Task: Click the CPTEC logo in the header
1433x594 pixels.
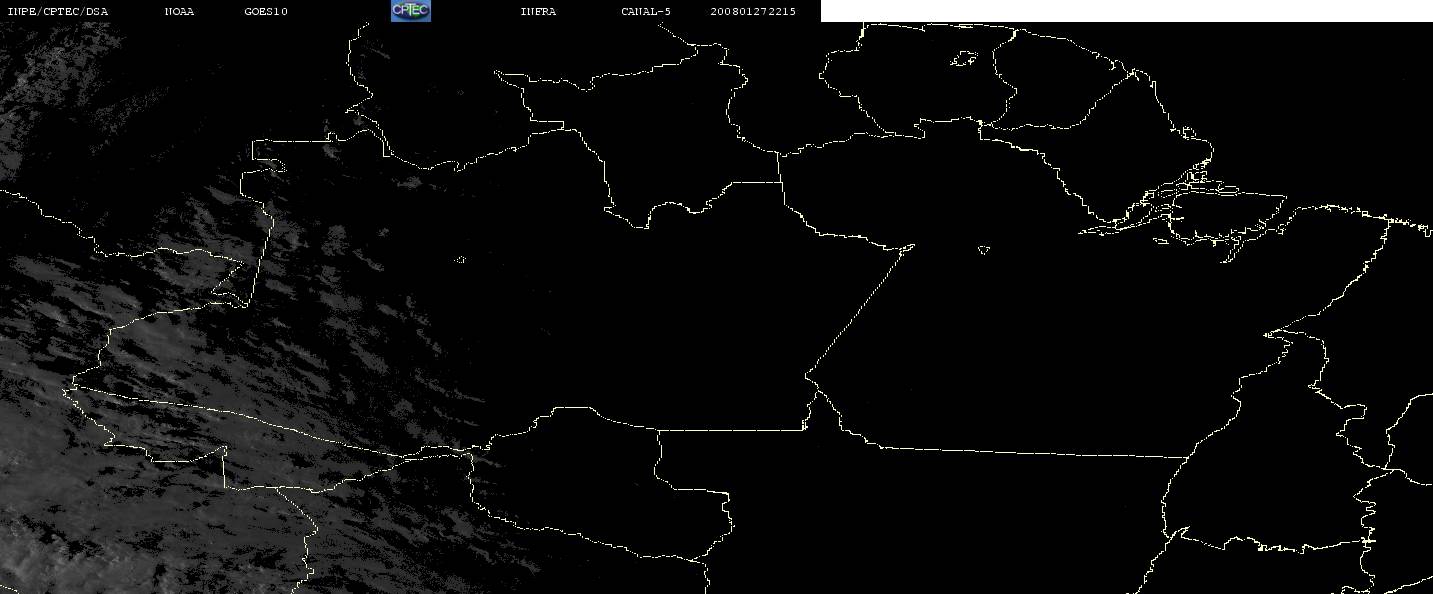Action: (410, 11)
